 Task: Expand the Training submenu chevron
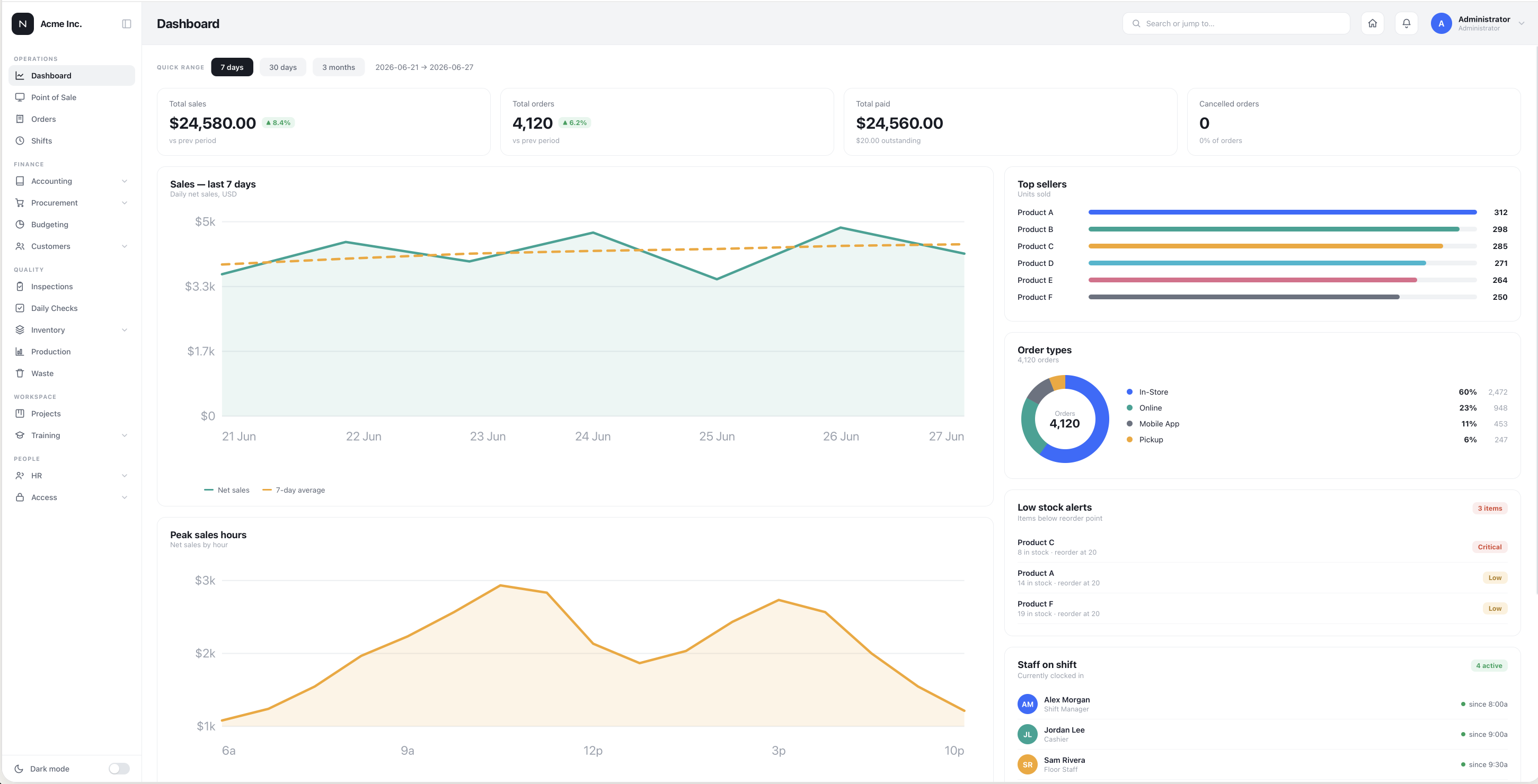tap(124, 435)
